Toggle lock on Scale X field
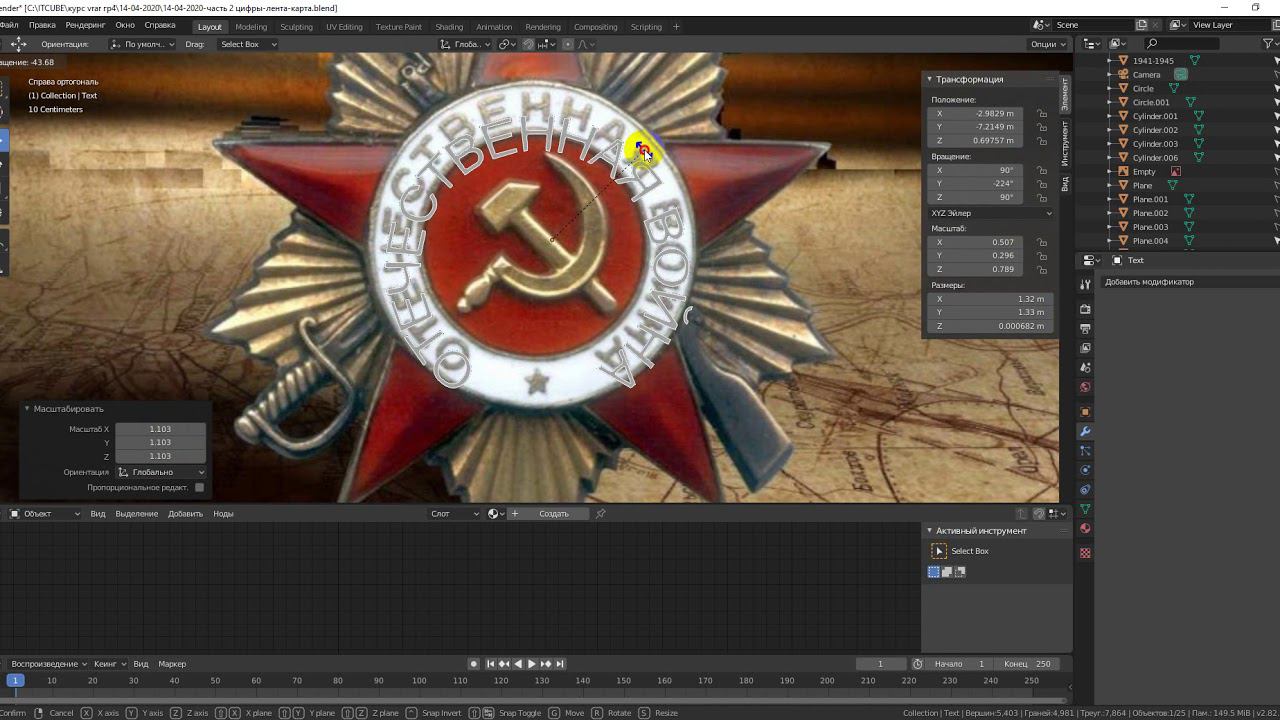 pos(1042,242)
